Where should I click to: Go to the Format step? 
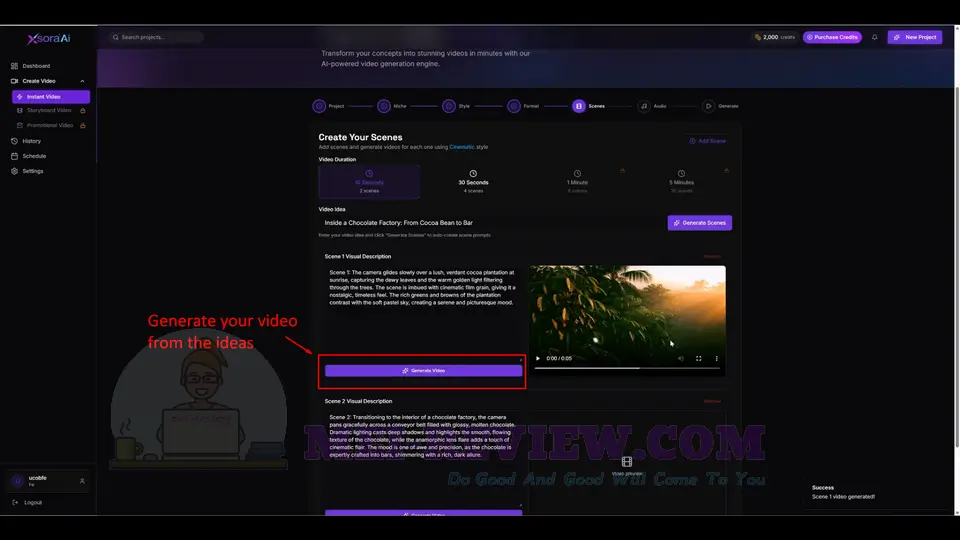click(514, 106)
